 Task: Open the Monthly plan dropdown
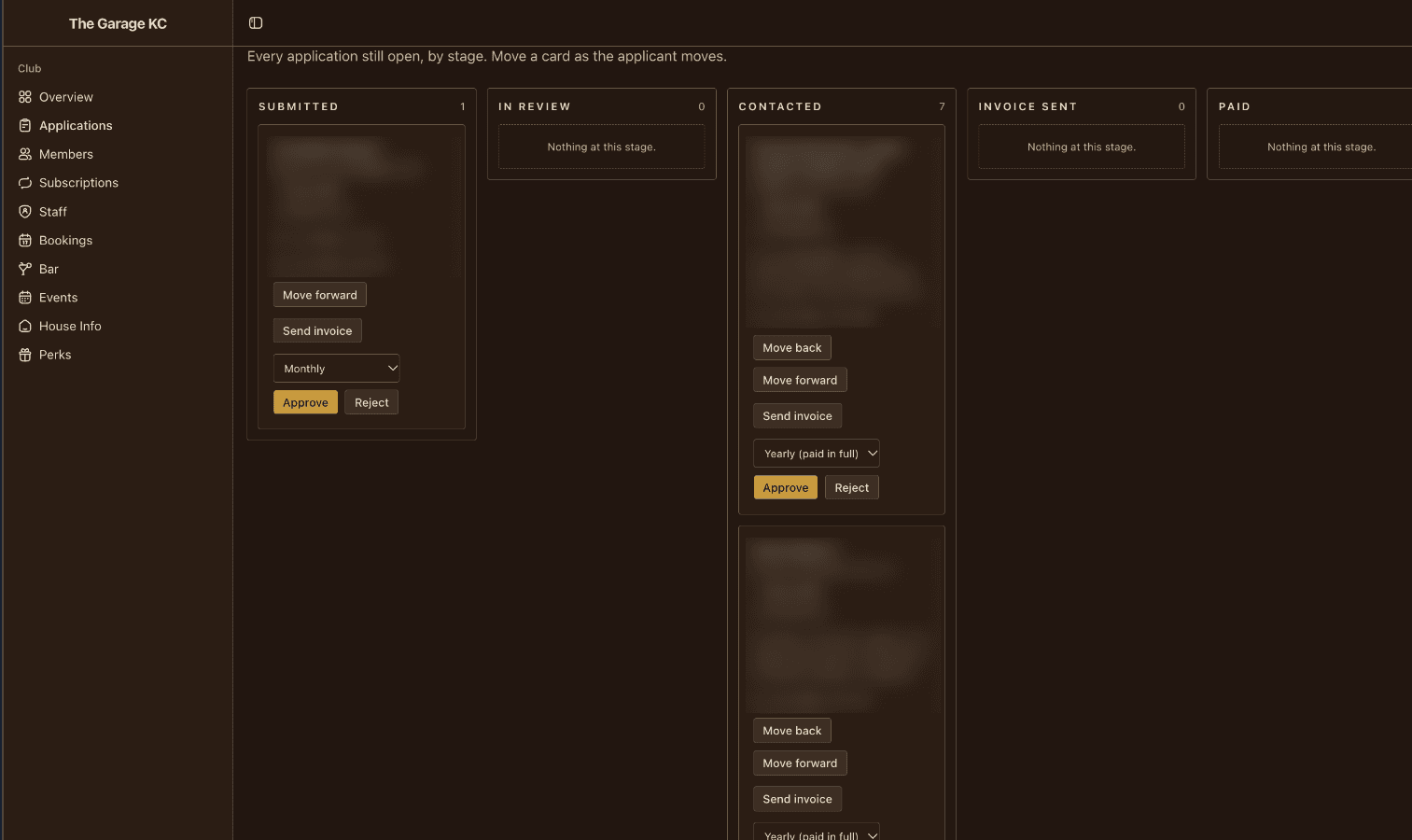[x=336, y=369]
